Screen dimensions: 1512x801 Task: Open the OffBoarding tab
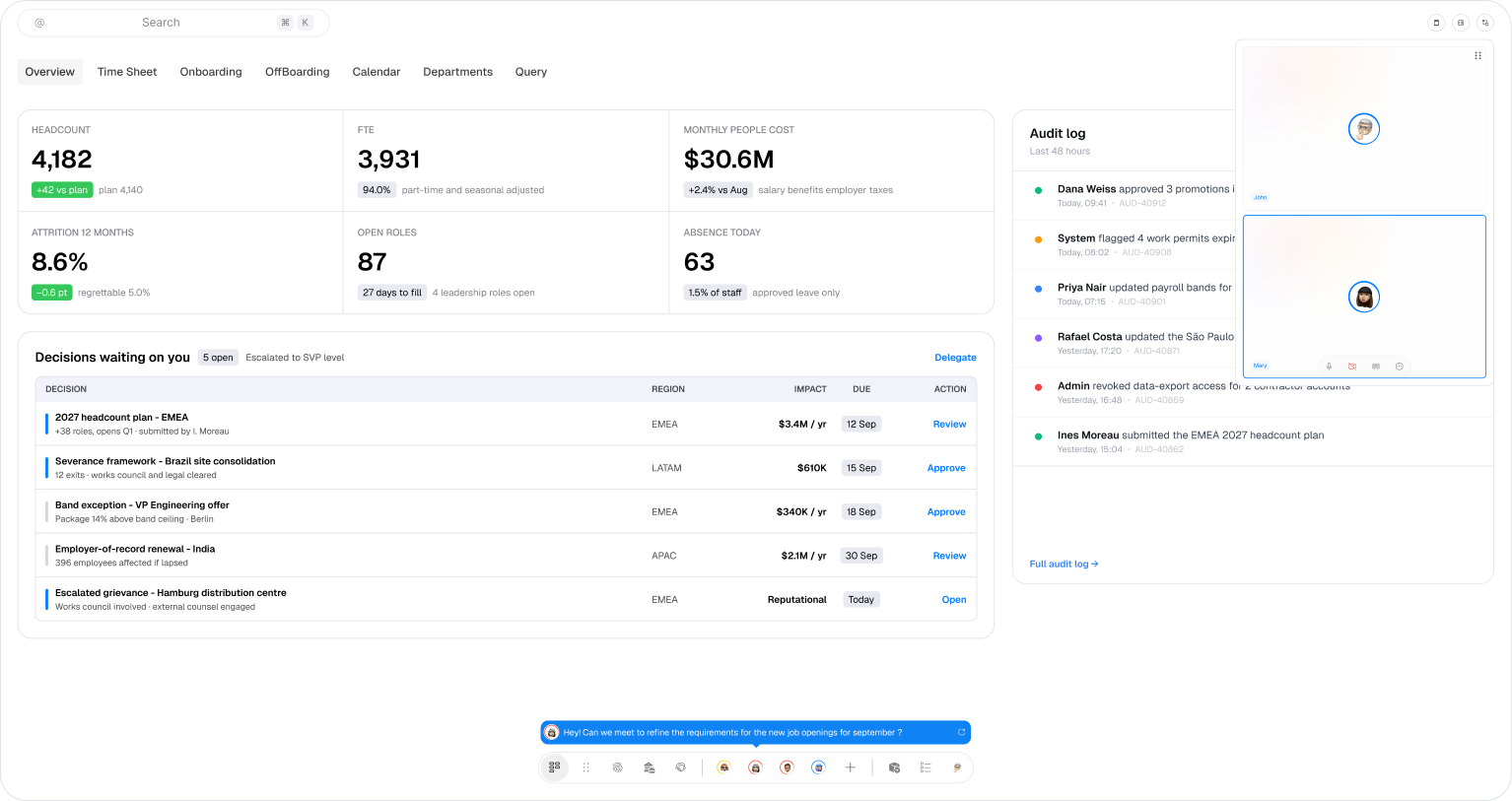pos(298,72)
